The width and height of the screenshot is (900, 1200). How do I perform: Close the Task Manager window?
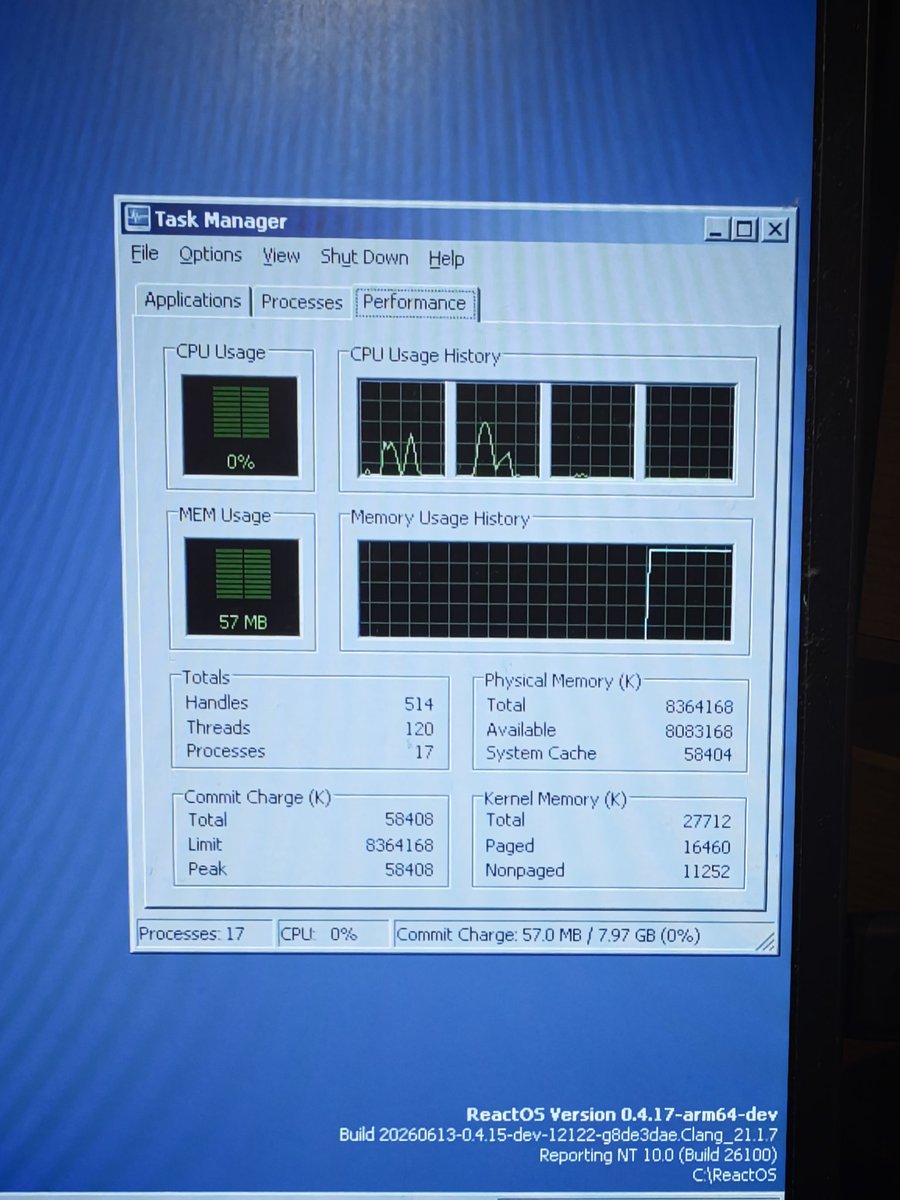[775, 231]
